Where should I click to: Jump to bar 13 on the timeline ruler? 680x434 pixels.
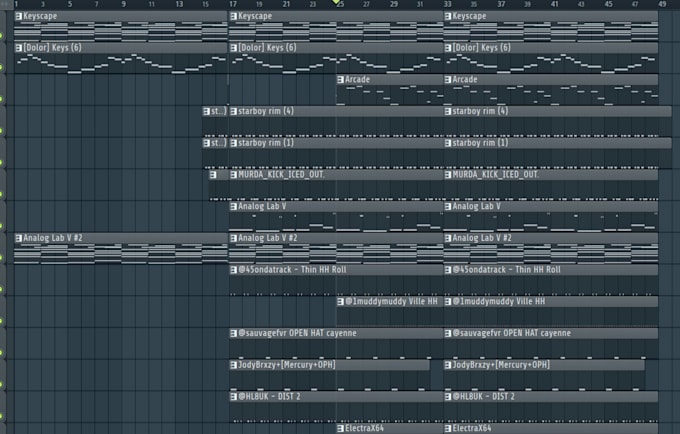click(179, 4)
